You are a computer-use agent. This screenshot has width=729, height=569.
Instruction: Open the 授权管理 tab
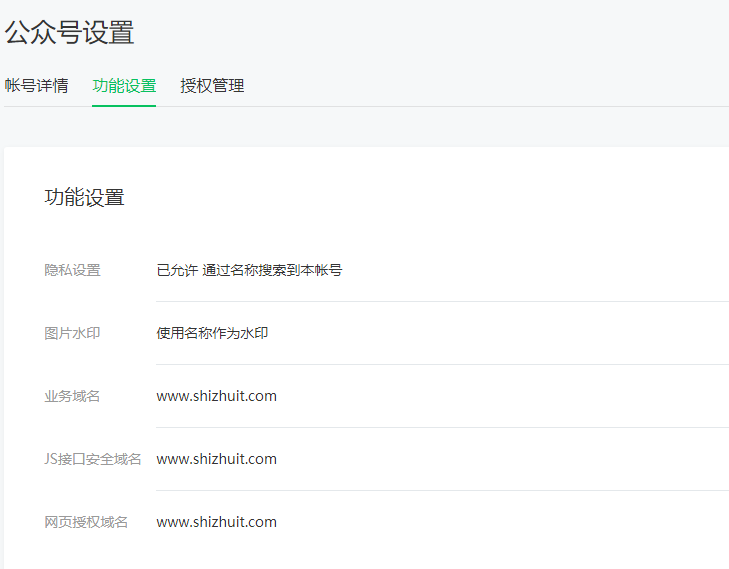tap(212, 86)
